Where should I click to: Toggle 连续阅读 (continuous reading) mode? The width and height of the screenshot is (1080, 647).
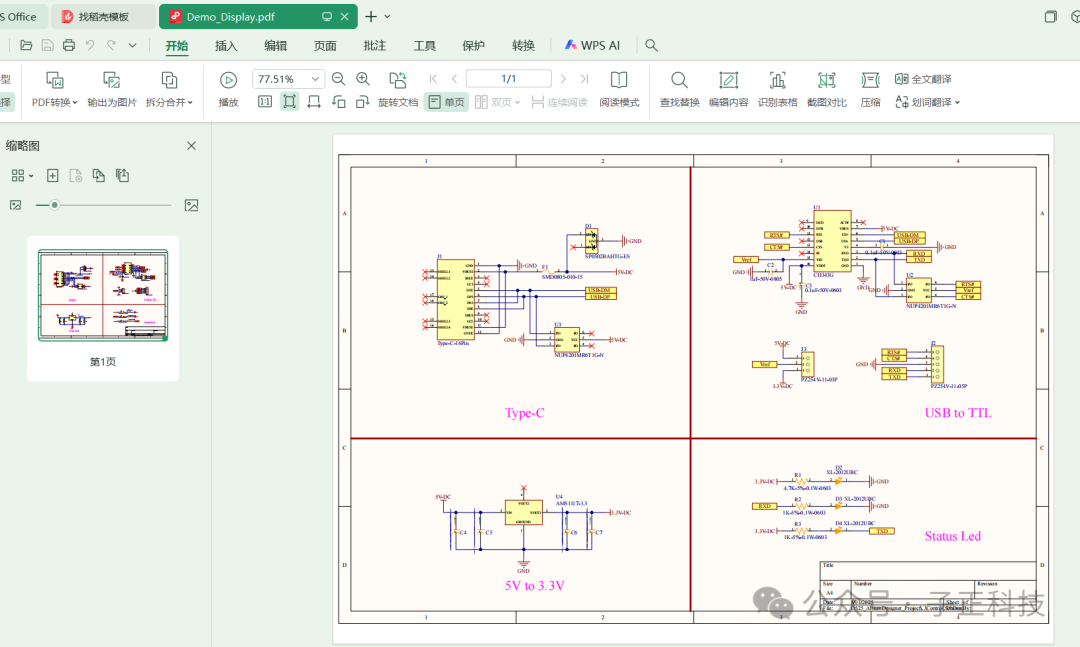point(559,102)
